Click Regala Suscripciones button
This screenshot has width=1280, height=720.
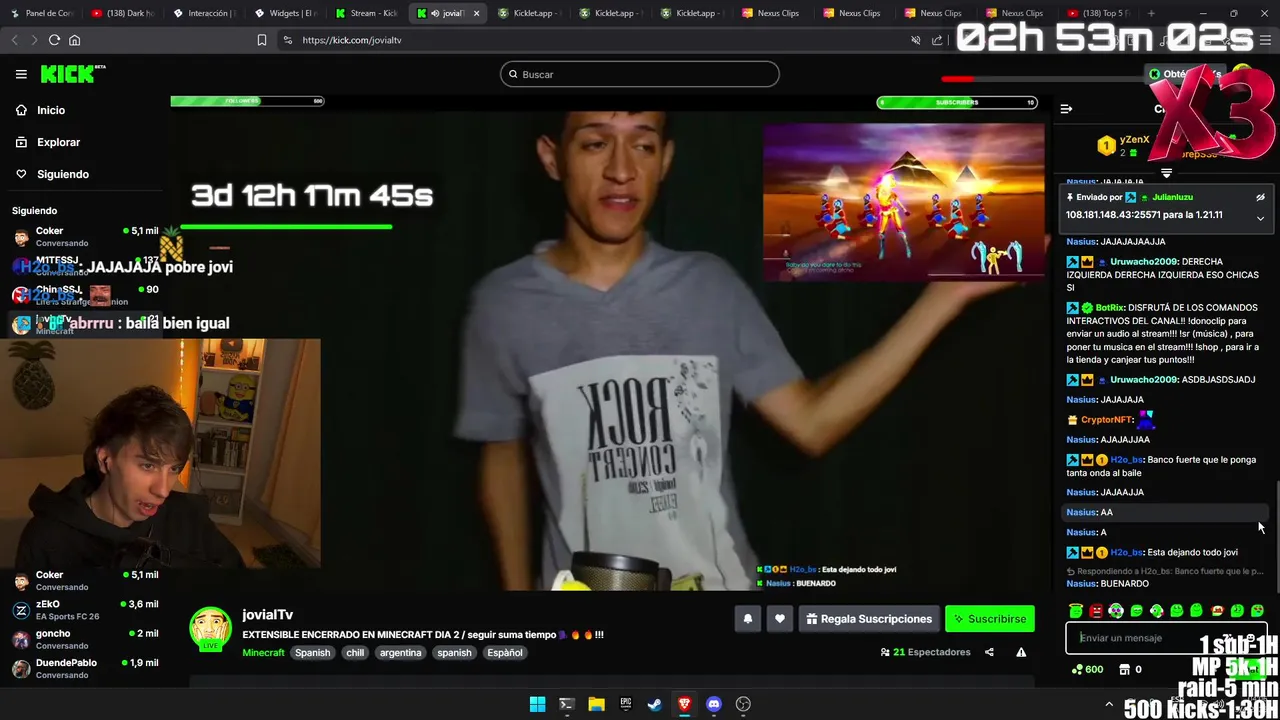pyautogui.click(x=869, y=619)
